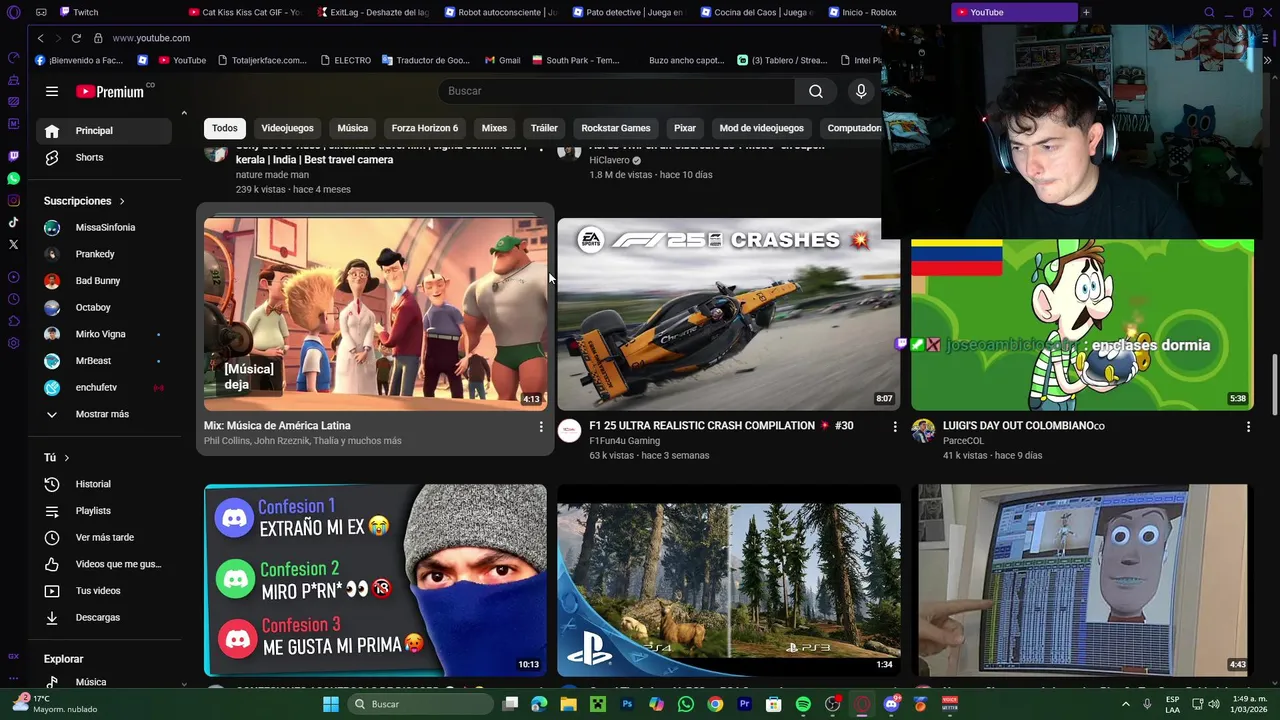The width and height of the screenshot is (1280, 720).
Task: Launch Photoshop from the taskbar
Action: coord(627,704)
